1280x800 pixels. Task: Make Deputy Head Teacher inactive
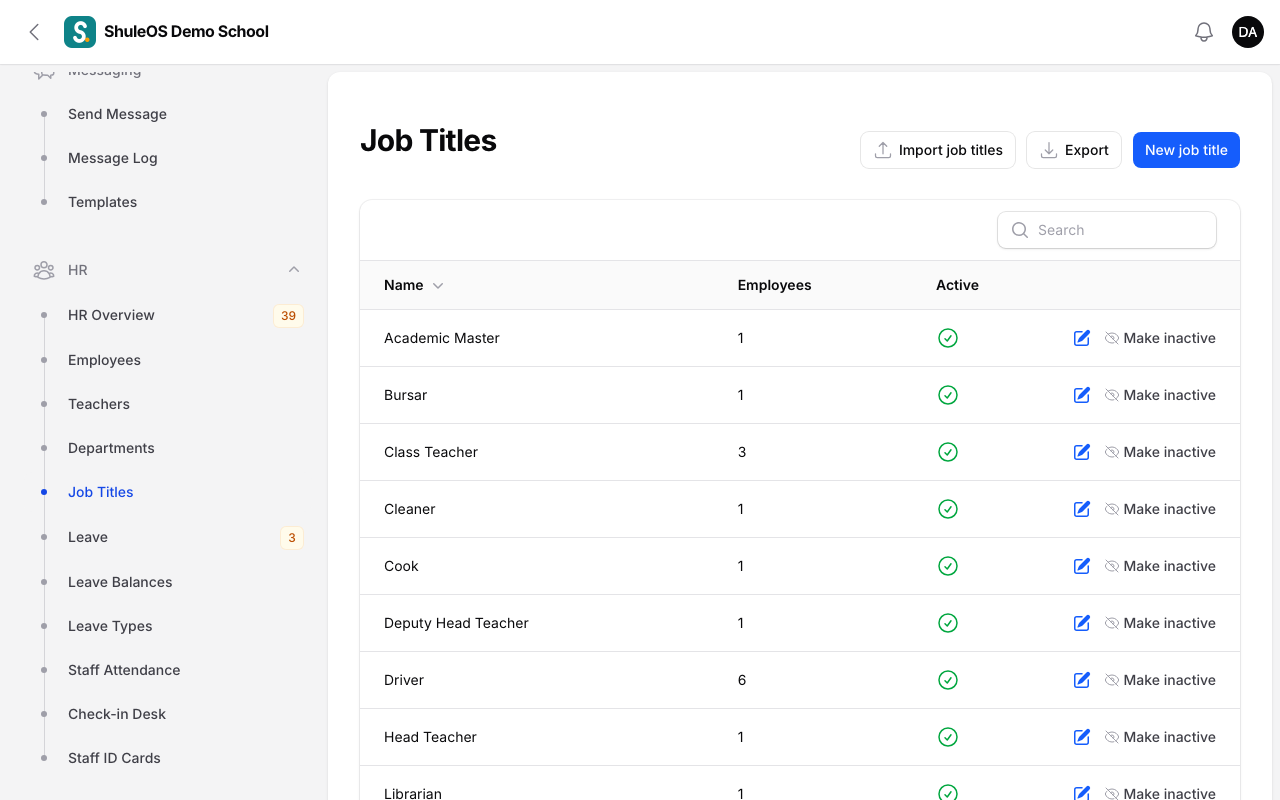coord(1160,623)
